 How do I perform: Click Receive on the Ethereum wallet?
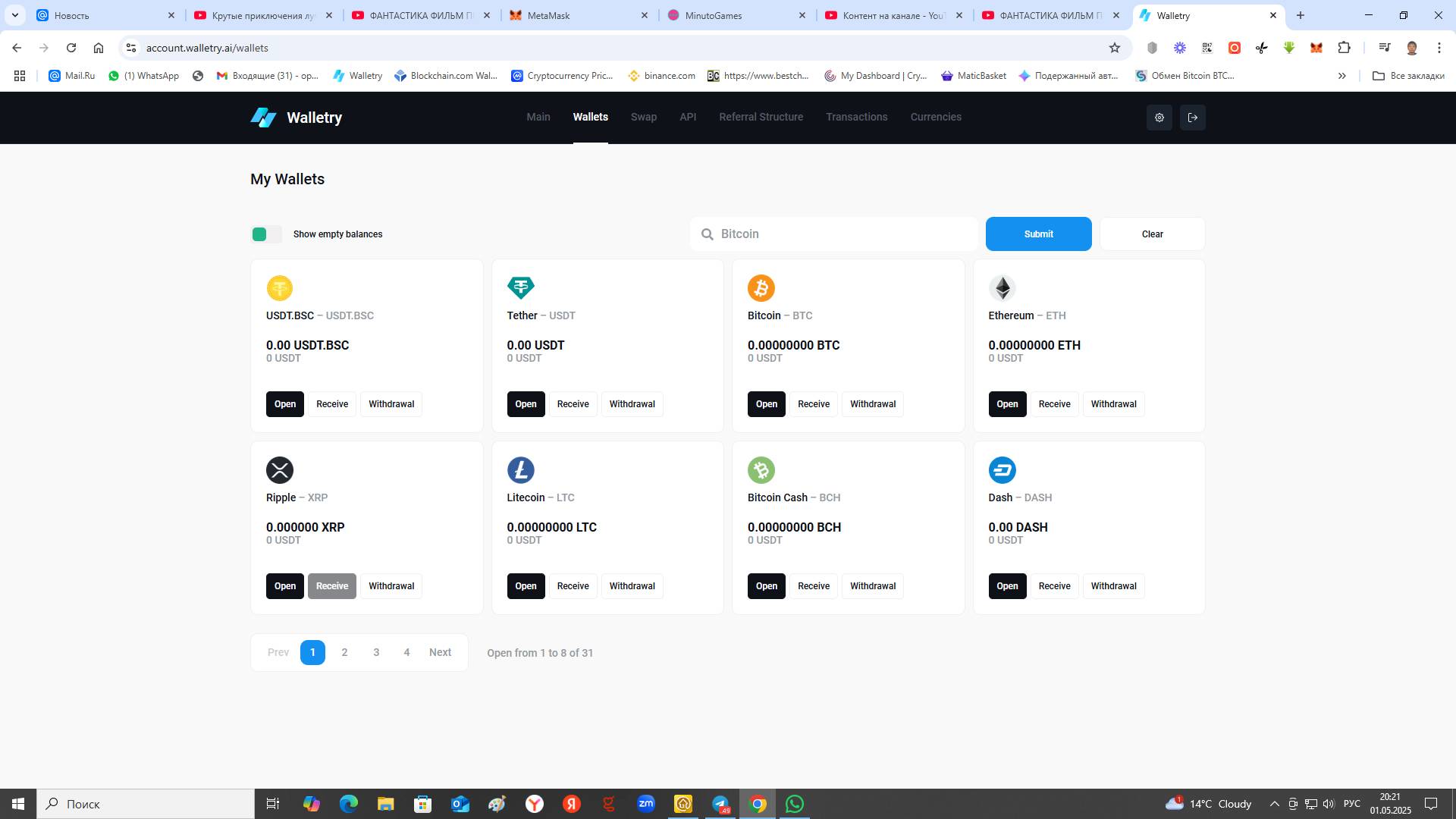coord(1054,404)
